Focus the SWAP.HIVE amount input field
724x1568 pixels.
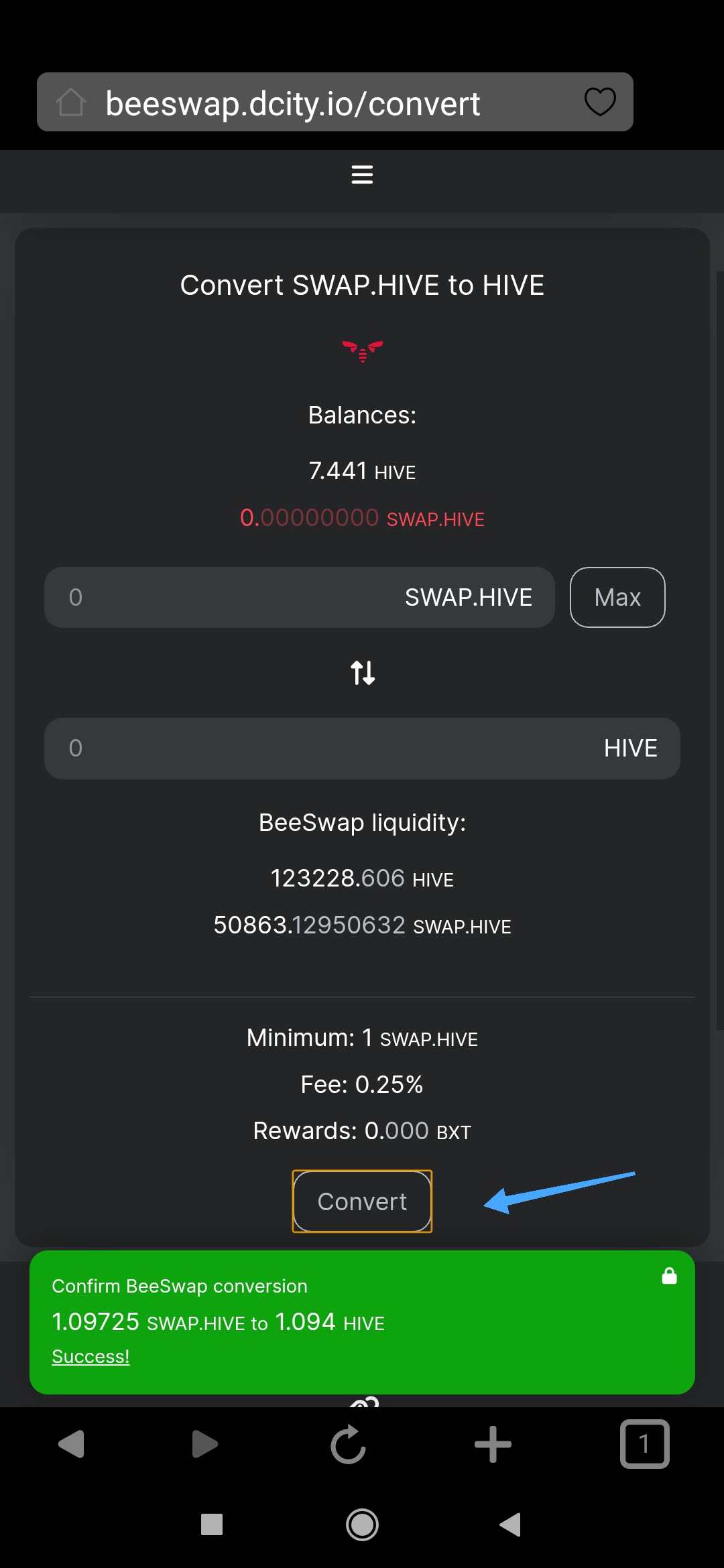(x=299, y=597)
